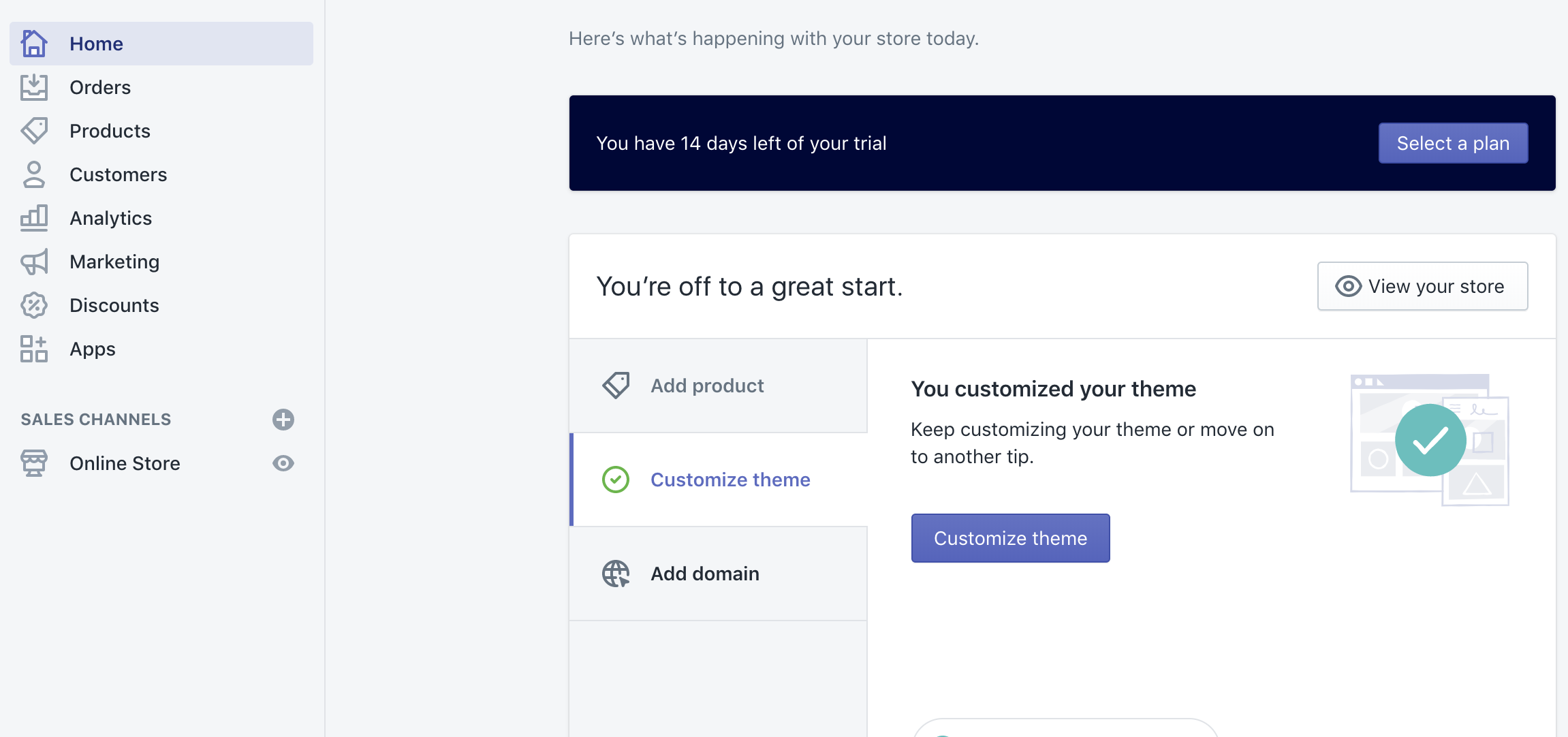Open Apps via the grid-plus icon
Screen dimensions: 1568x737
(33, 349)
